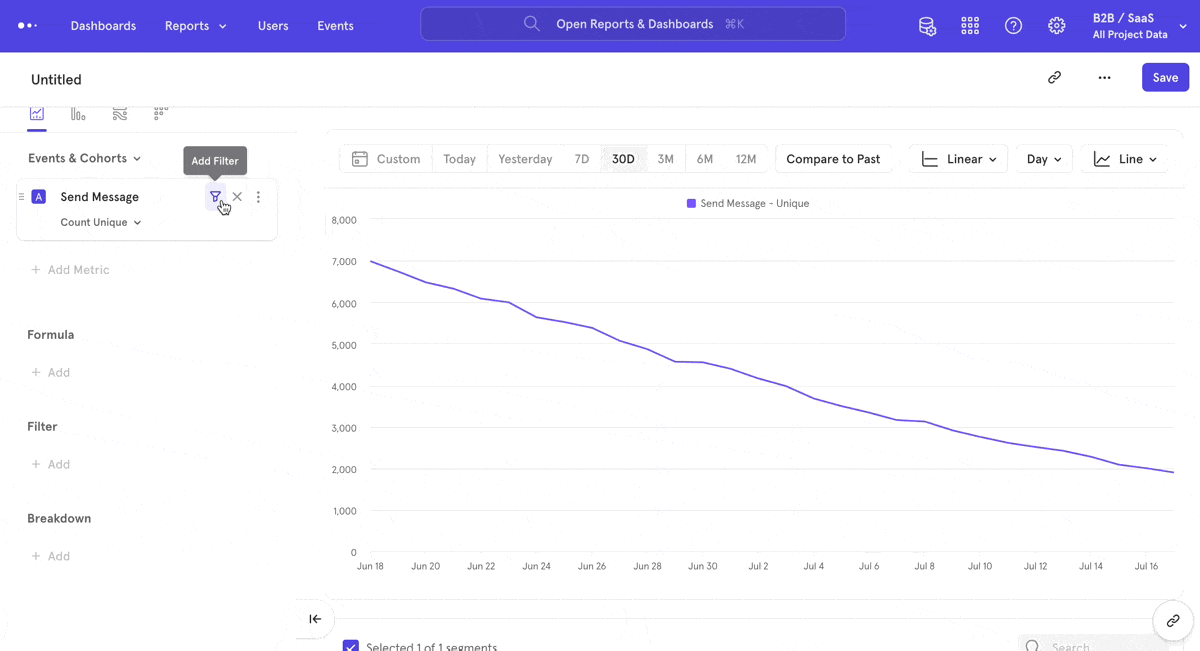
Task: Switch to the Funnels bar report icon
Action: [78, 114]
